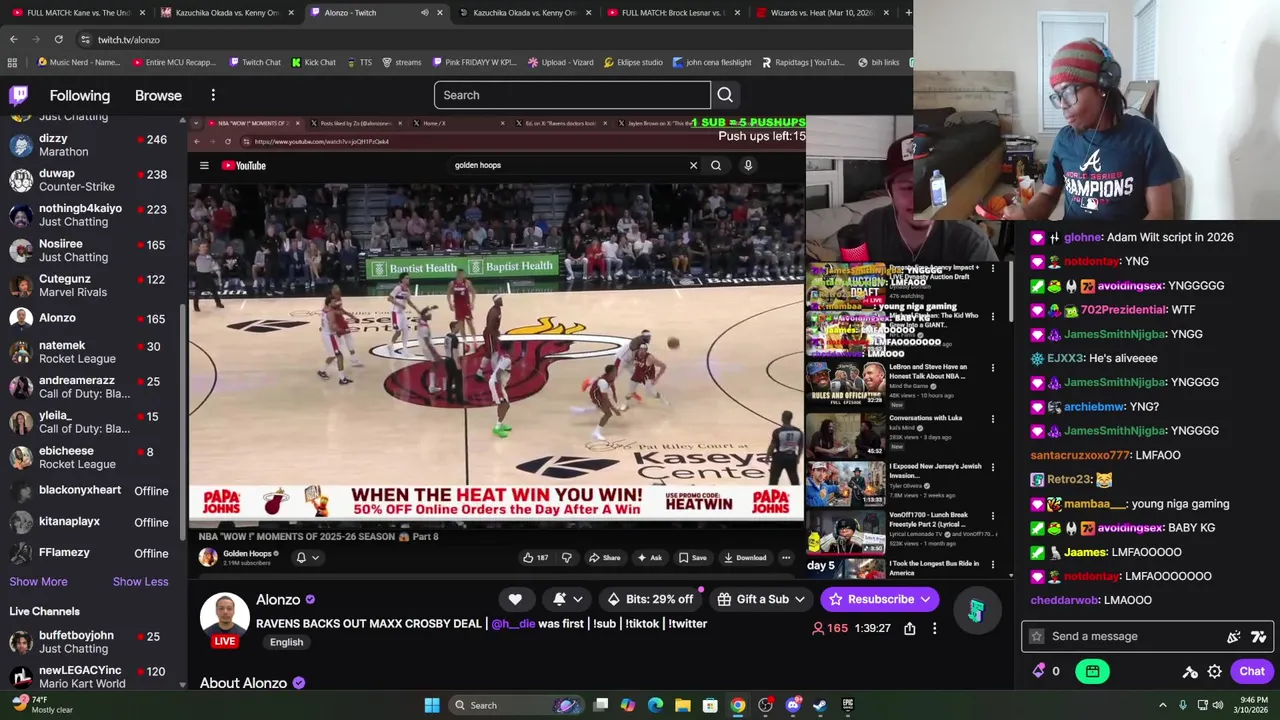This screenshot has height=720, width=1280.
Task: Click the in-stream YouTube Share button
Action: pyautogui.click(x=605, y=558)
